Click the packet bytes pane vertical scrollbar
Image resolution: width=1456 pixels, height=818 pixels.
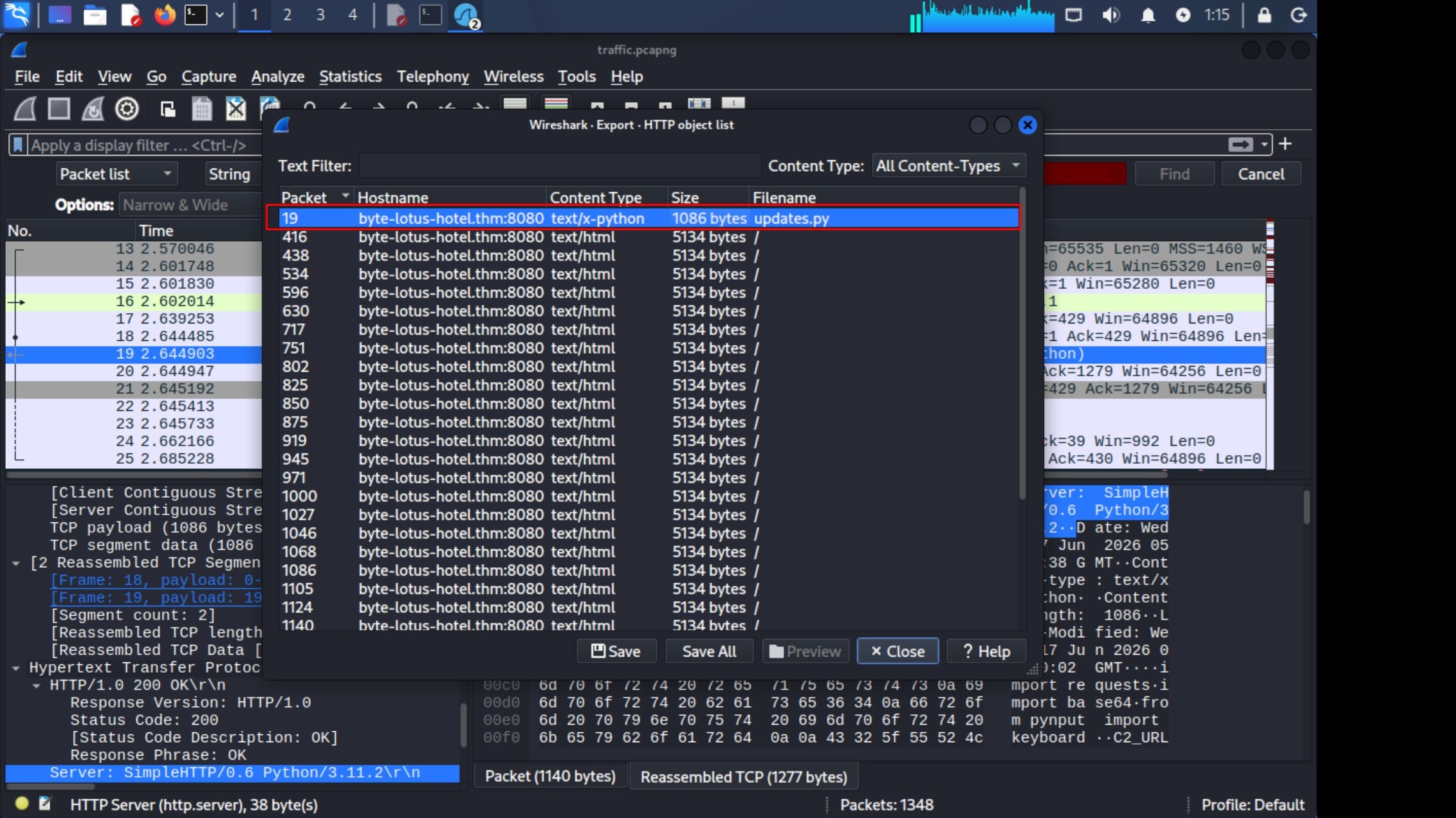pos(1306,508)
